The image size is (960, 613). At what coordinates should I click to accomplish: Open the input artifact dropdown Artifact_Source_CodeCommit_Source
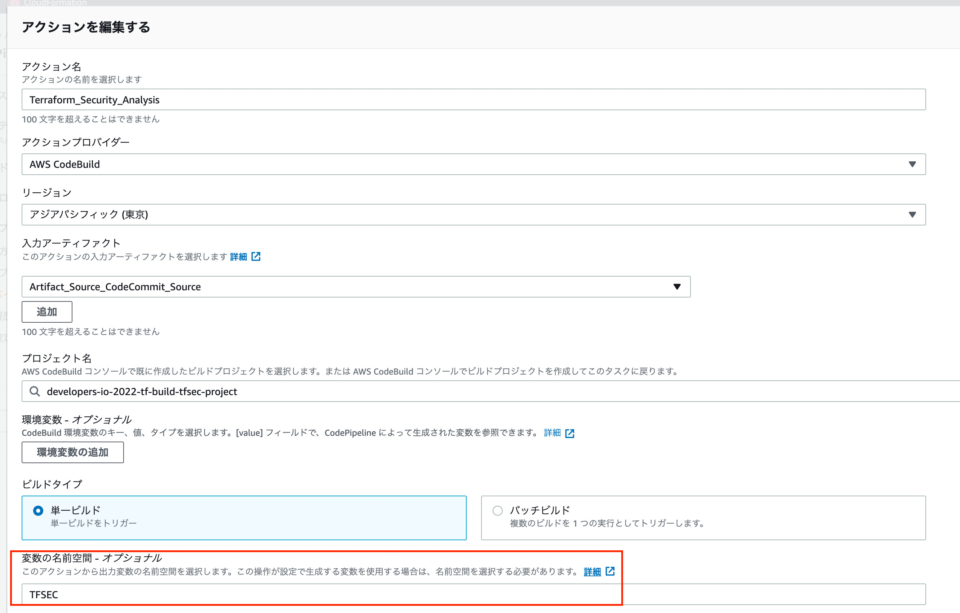356,287
